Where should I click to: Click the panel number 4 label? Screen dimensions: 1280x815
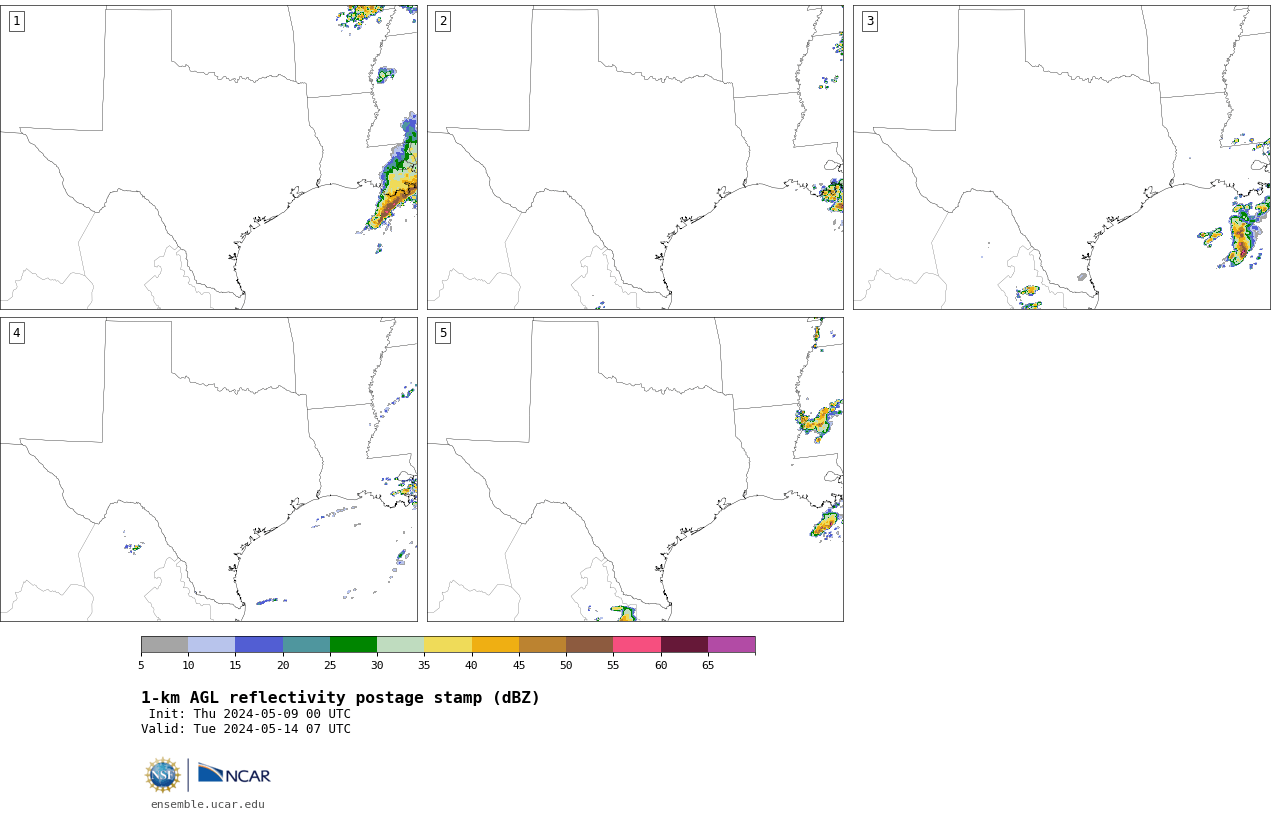pos(16,333)
